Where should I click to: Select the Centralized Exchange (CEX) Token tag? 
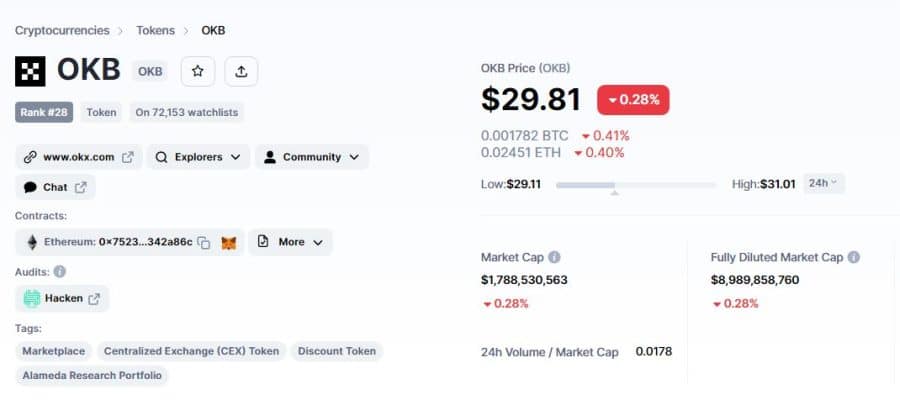(x=191, y=351)
